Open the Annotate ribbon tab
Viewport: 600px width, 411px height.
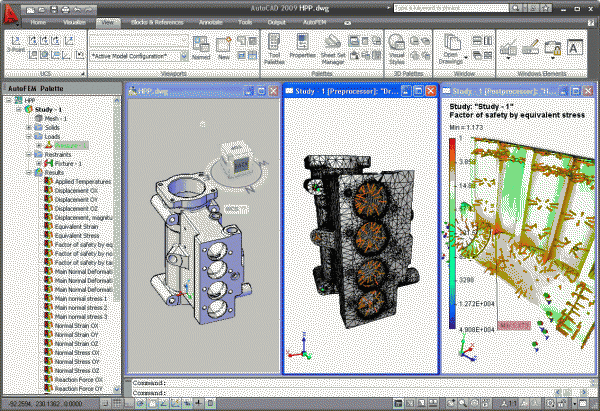[211, 22]
